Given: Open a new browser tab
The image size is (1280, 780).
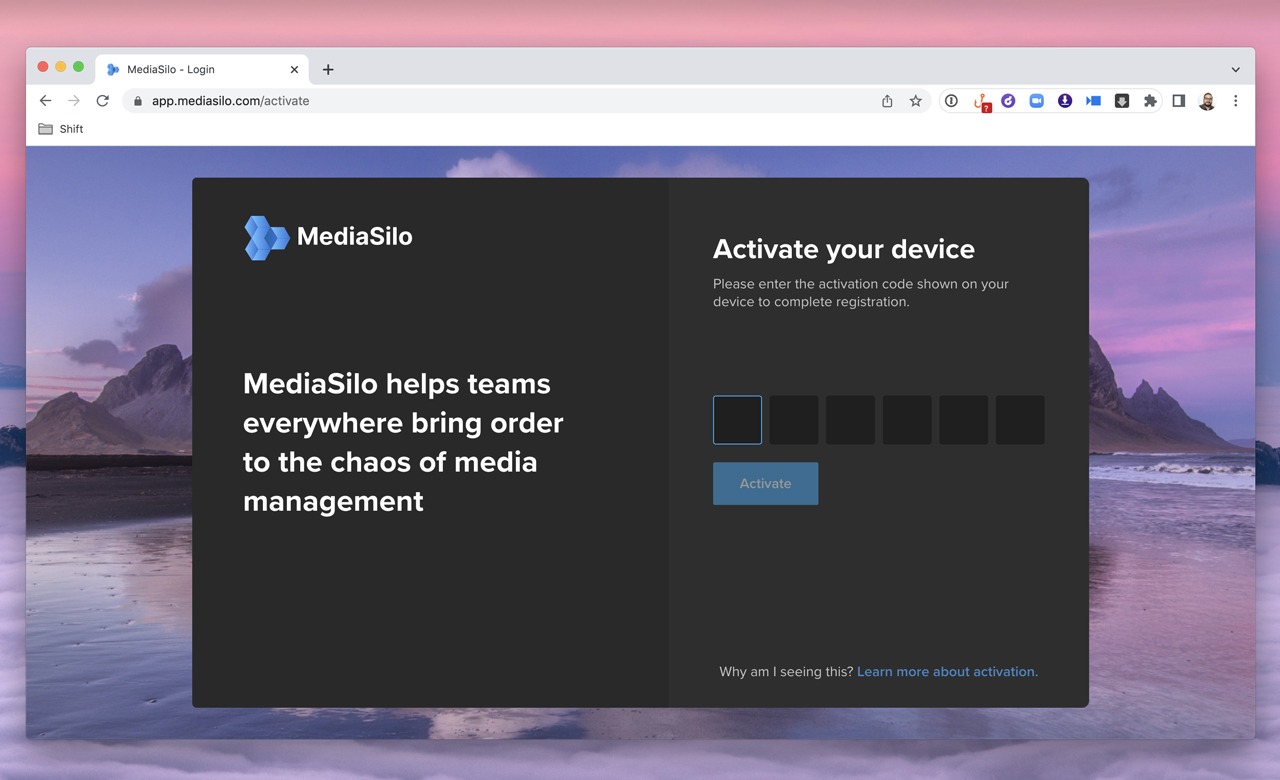Looking at the screenshot, I should pos(328,69).
